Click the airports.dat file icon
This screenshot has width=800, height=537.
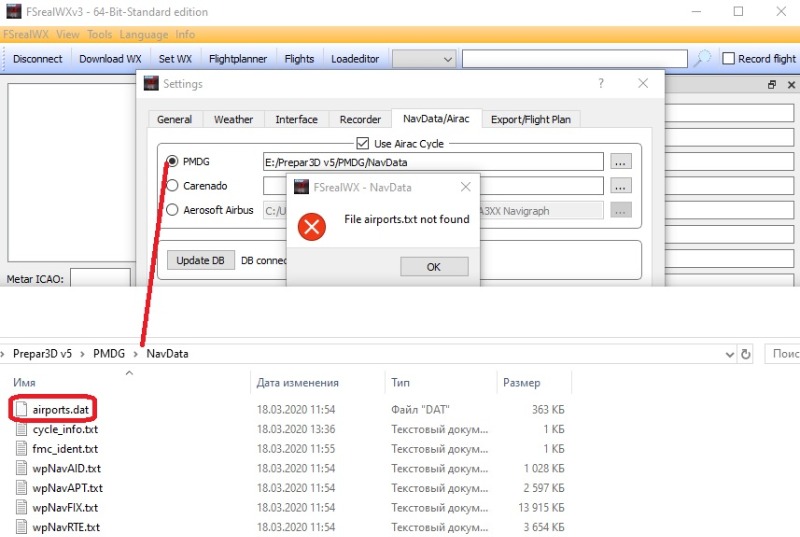[x=21, y=409]
